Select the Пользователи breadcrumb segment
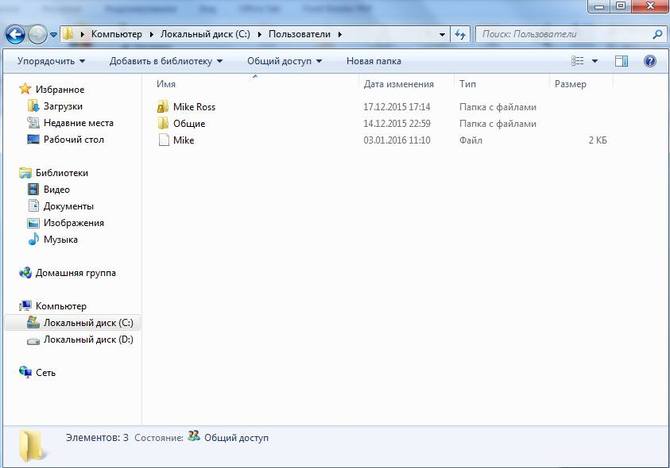The height and width of the screenshot is (468, 670). [300, 34]
